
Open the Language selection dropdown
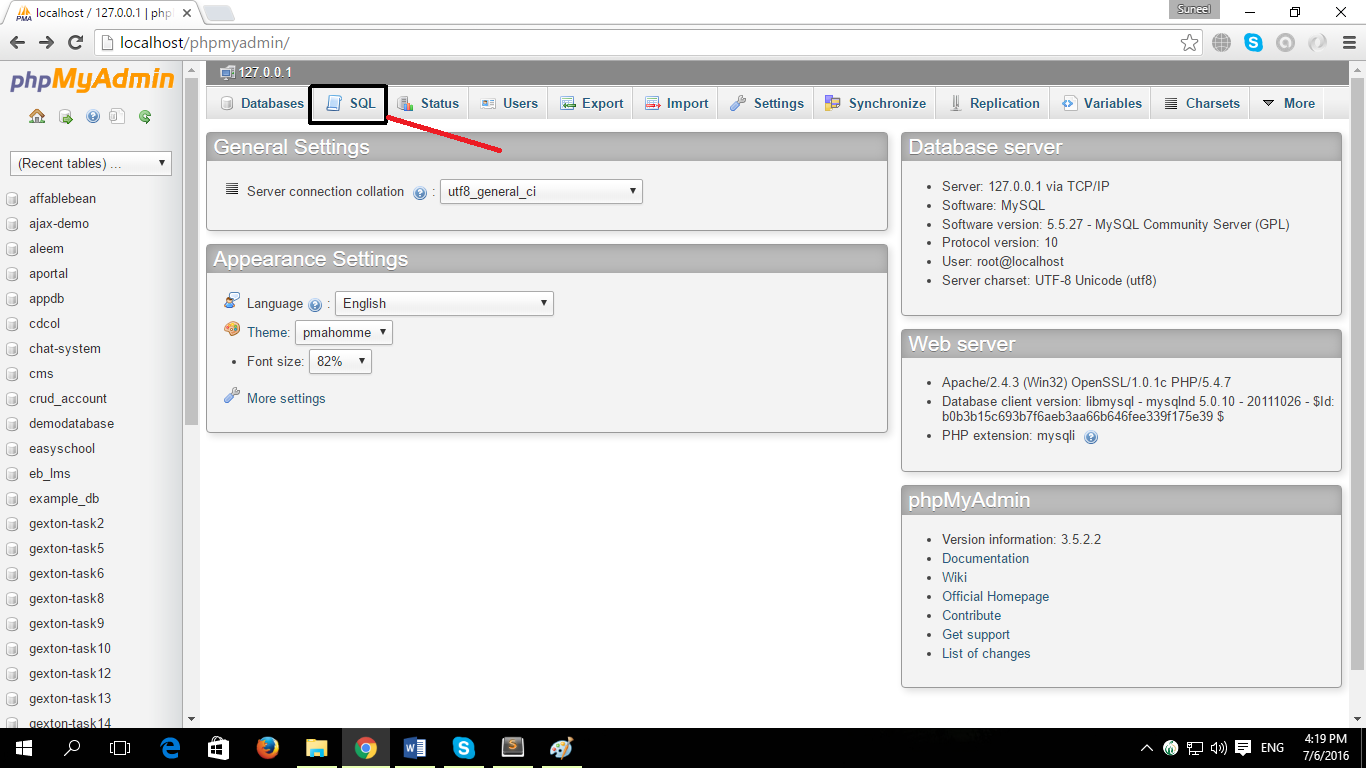point(443,303)
